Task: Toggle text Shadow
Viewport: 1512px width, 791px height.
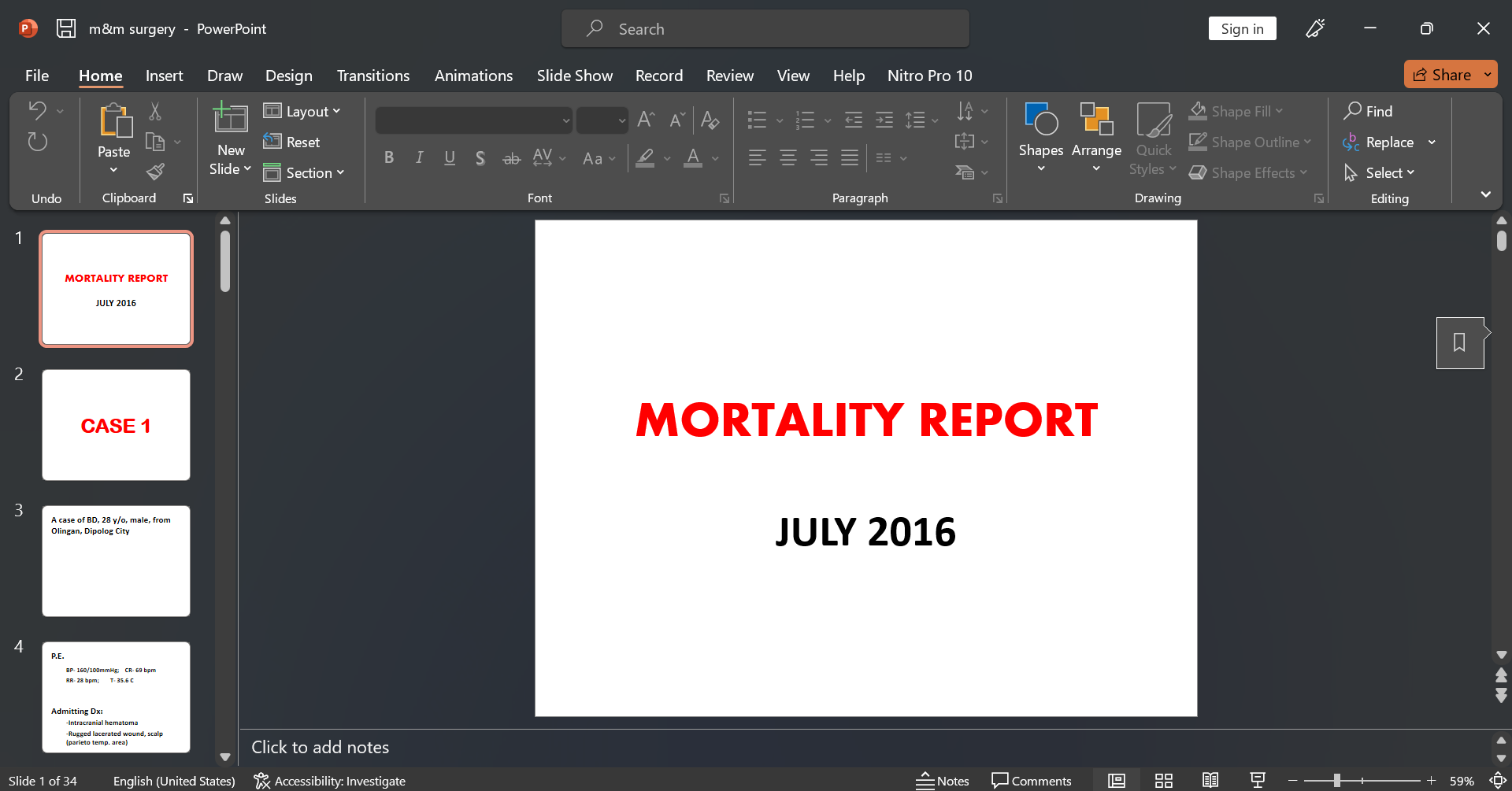Action: point(480,157)
